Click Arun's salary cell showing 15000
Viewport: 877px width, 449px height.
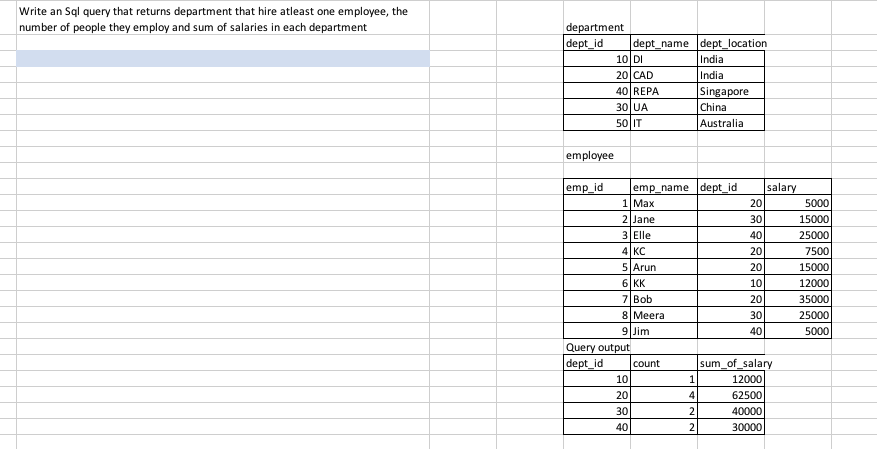[798, 267]
